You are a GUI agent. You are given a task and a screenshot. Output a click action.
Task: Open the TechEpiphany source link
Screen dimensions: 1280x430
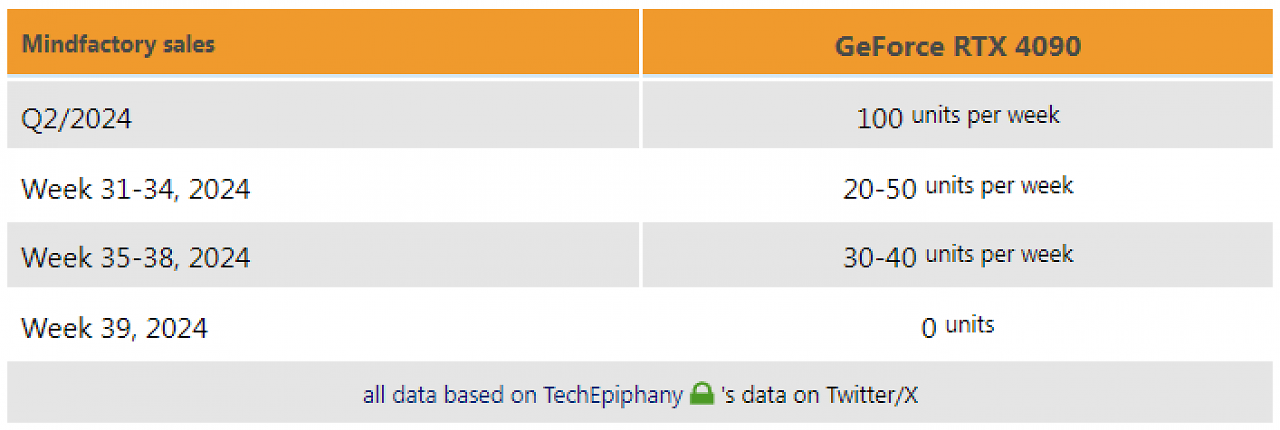coord(615,395)
